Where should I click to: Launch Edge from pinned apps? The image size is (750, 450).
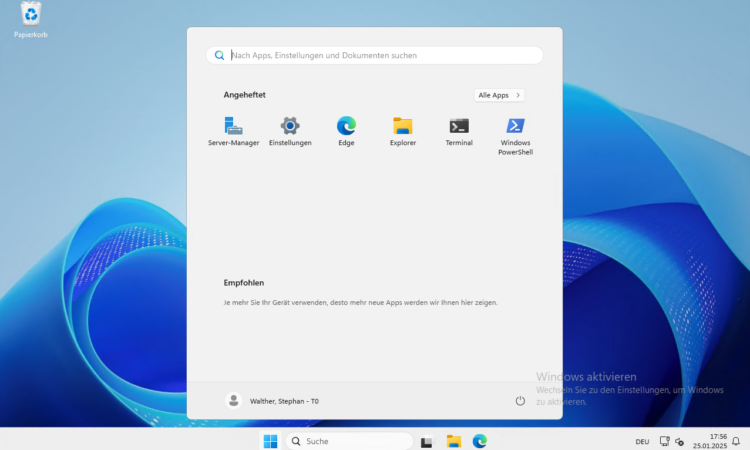click(x=346, y=131)
